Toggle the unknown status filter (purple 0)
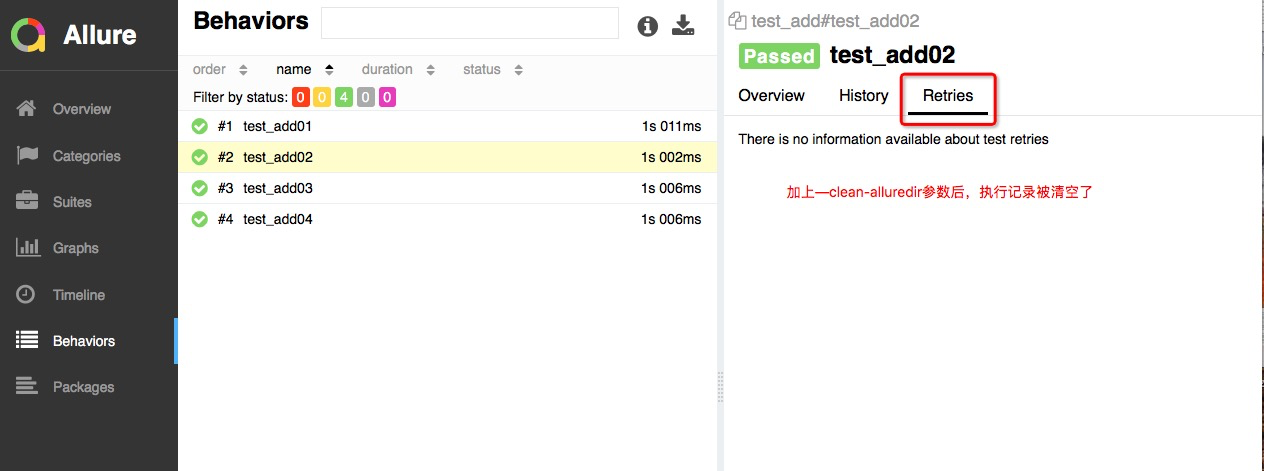The width and height of the screenshot is (1264, 471). (387, 97)
